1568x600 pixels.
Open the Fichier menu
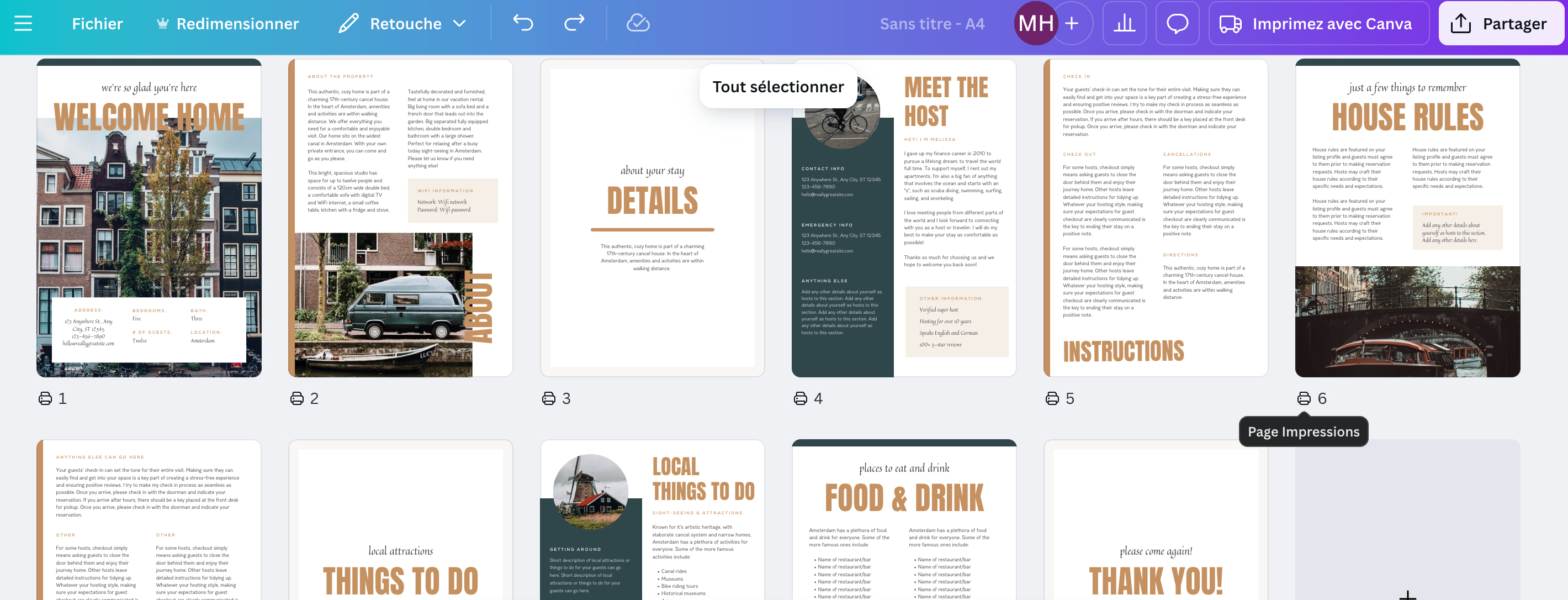pos(97,24)
